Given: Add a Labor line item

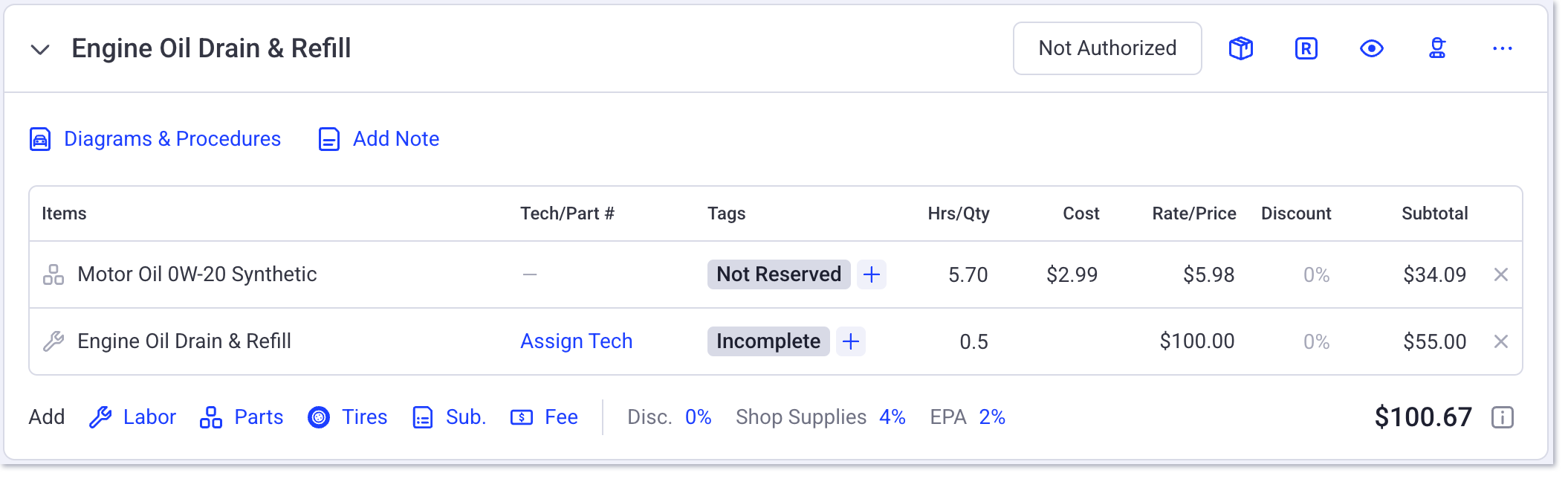Looking at the screenshot, I should click(x=132, y=417).
